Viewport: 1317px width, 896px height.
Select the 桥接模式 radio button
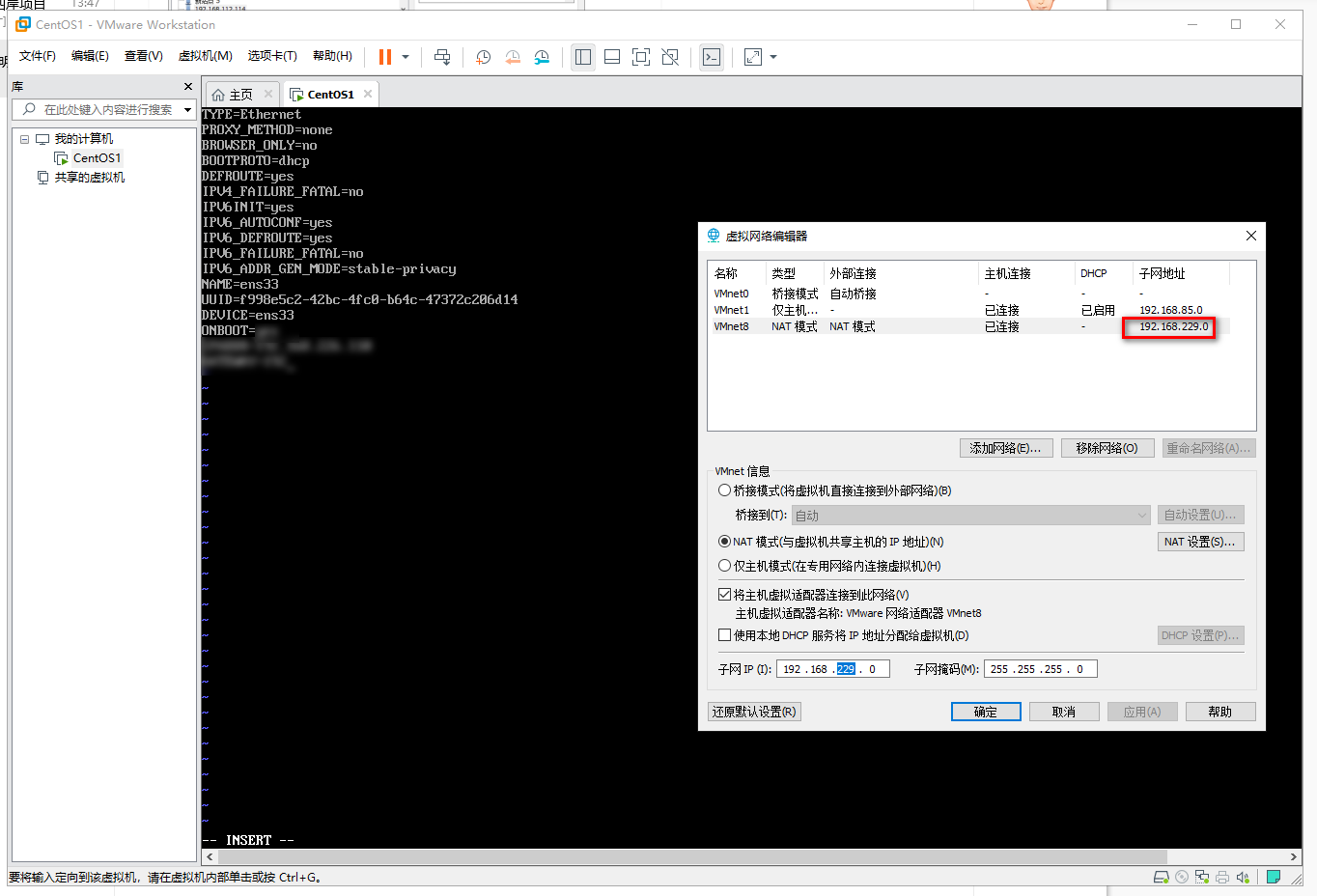724,490
